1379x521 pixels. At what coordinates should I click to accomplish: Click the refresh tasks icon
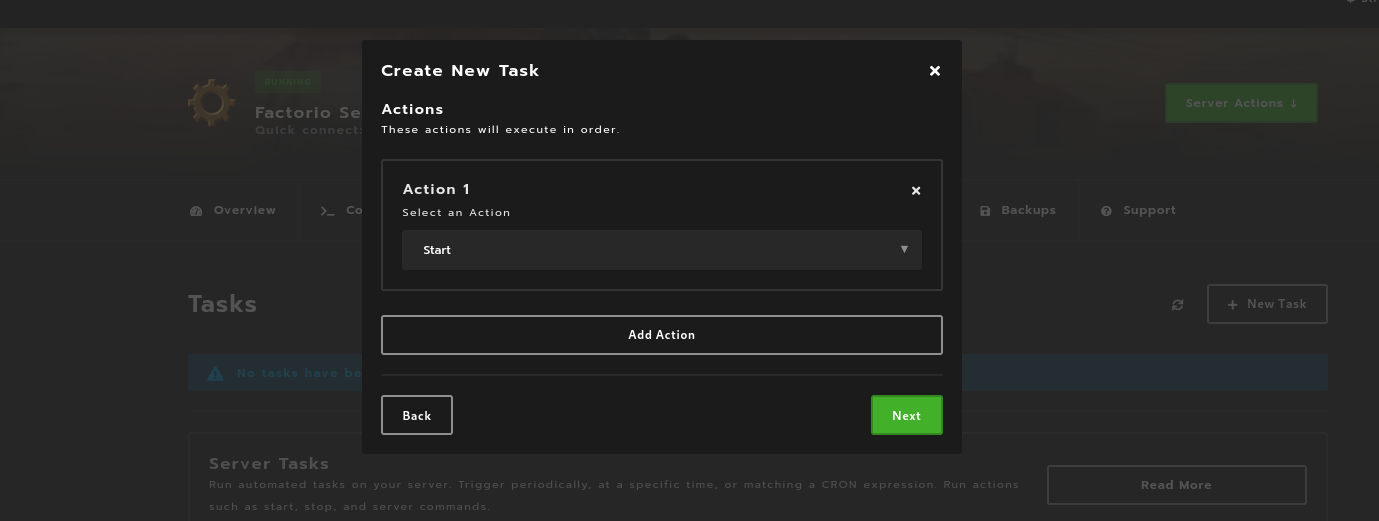(1178, 304)
